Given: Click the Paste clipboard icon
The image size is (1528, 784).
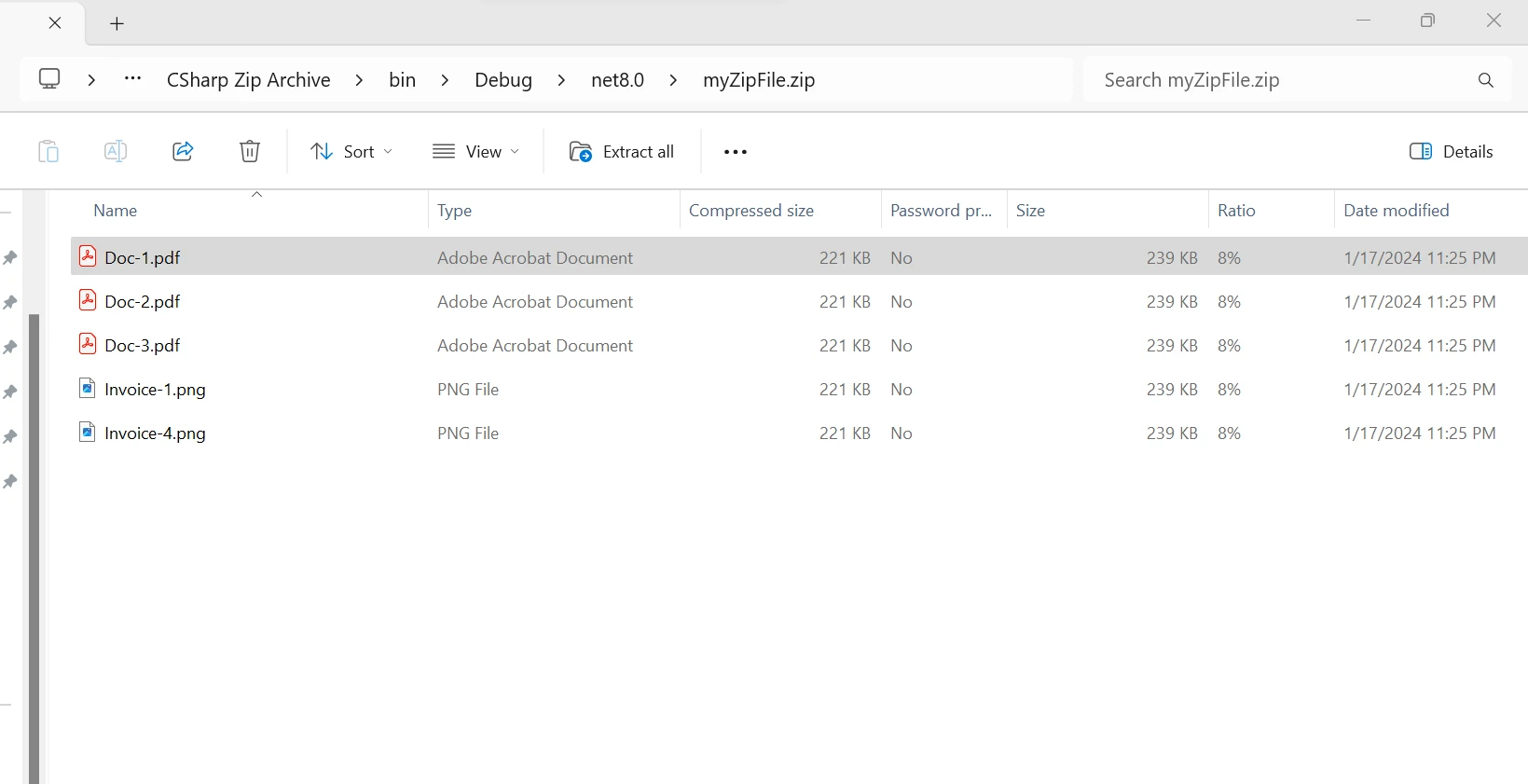Looking at the screenshot, I should pyautogui.click(x=48, y=151).
